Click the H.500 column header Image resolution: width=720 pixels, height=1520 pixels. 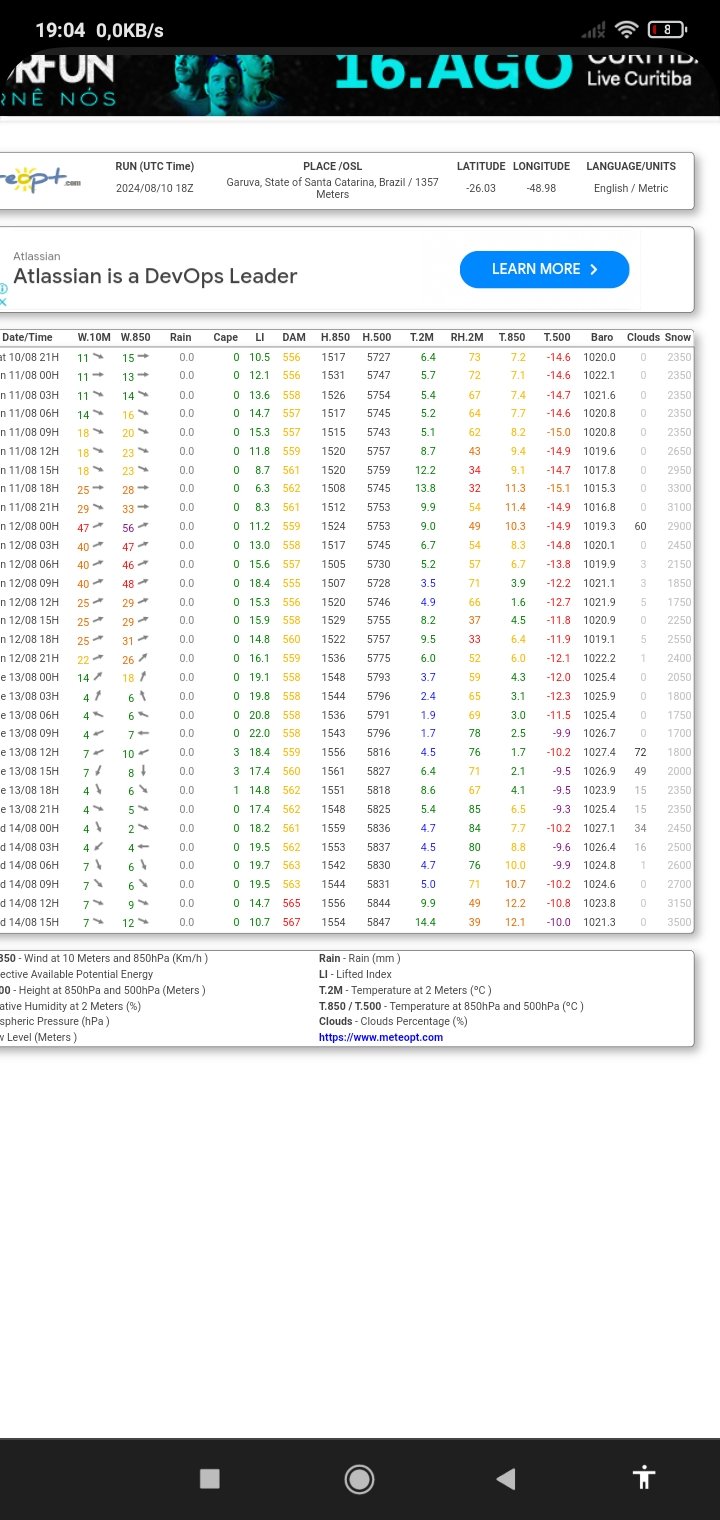point(377,338)
